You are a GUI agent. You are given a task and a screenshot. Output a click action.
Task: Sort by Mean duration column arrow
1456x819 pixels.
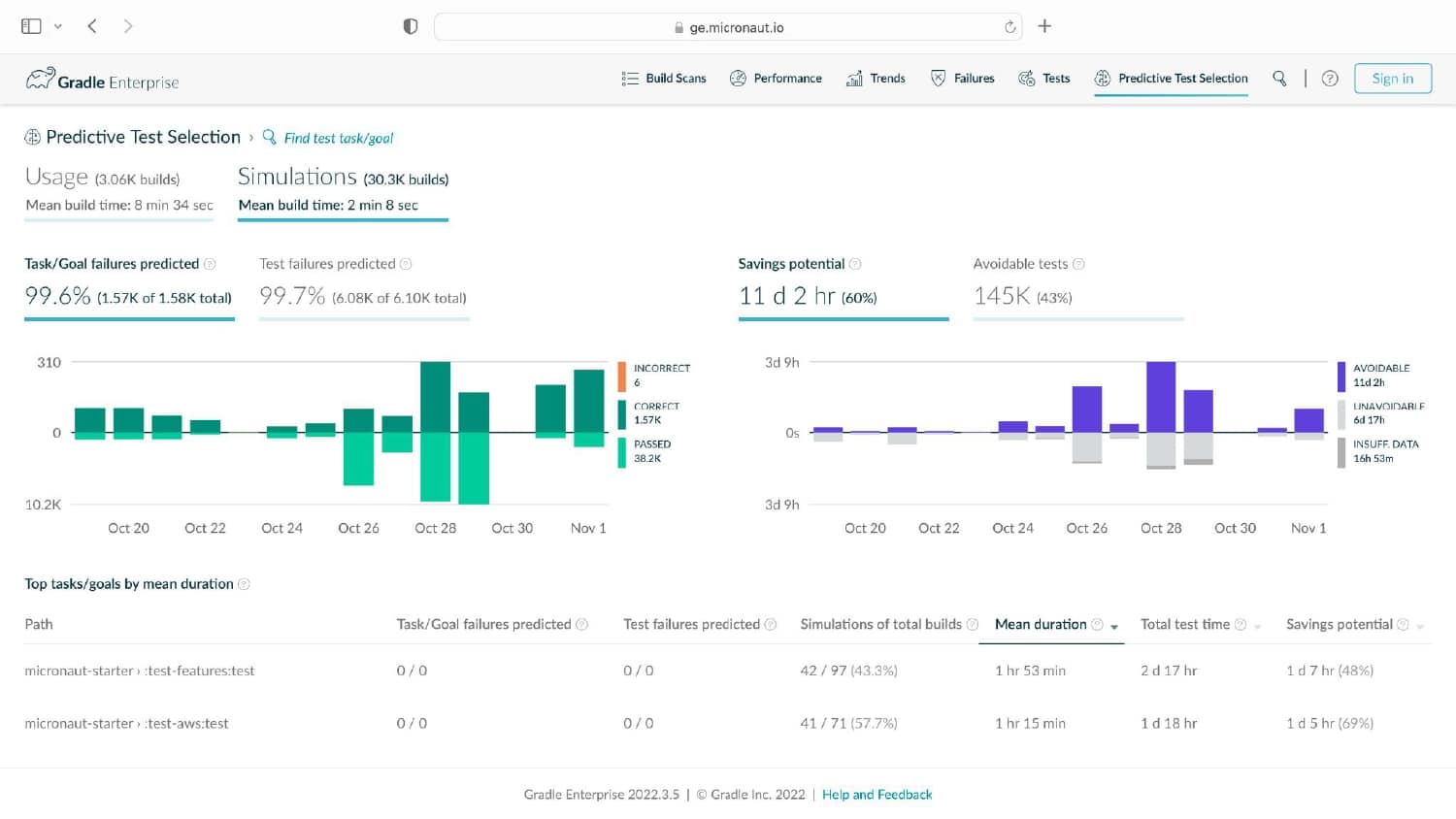click(1114, 627)
